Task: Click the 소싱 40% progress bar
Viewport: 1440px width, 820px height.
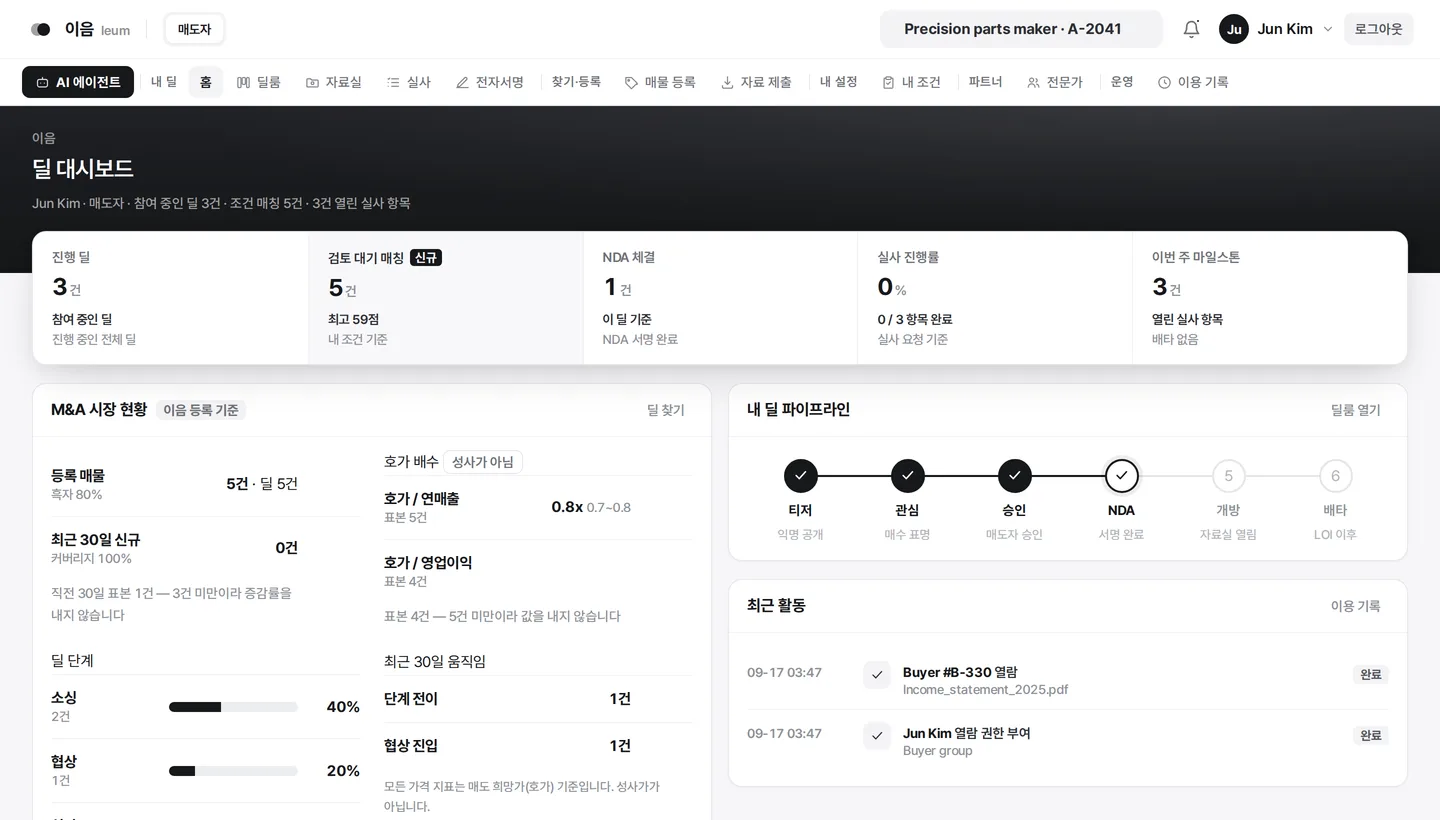Action: click(233, 707)
